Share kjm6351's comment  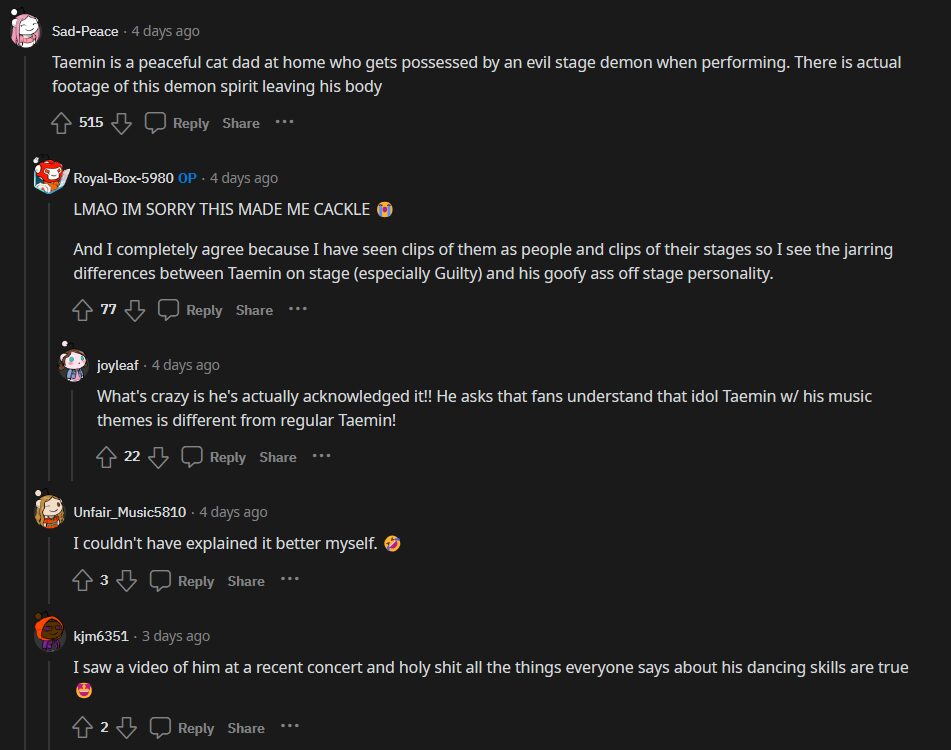tap(245, 728)
